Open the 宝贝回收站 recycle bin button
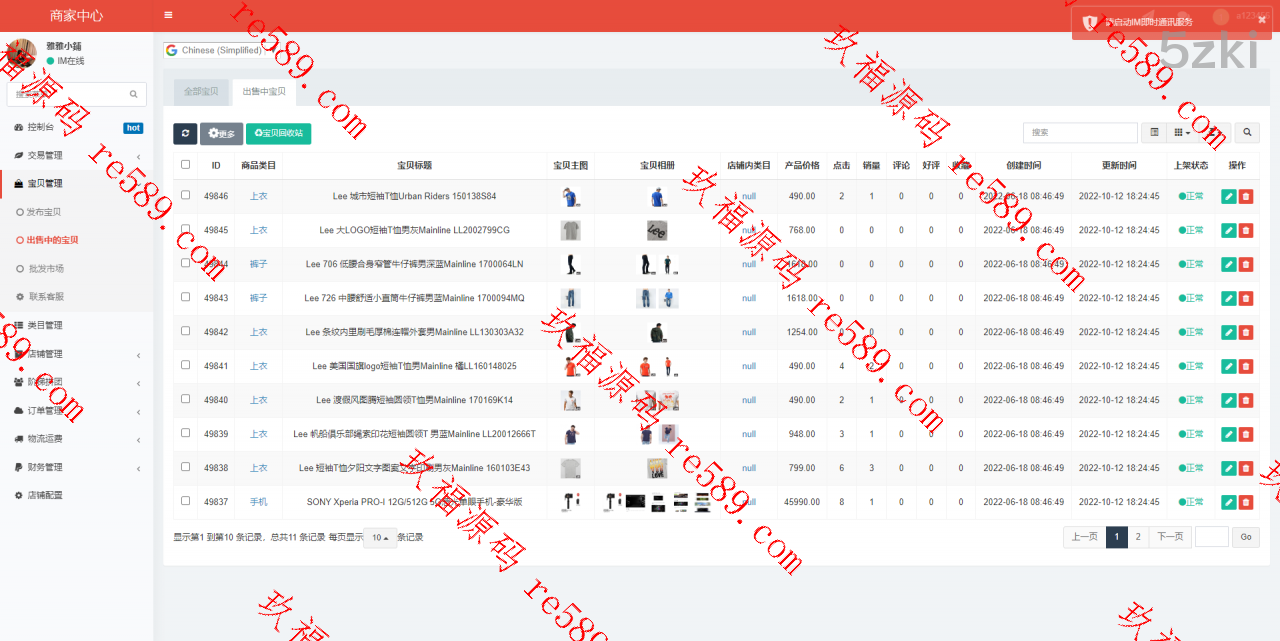 278,134
